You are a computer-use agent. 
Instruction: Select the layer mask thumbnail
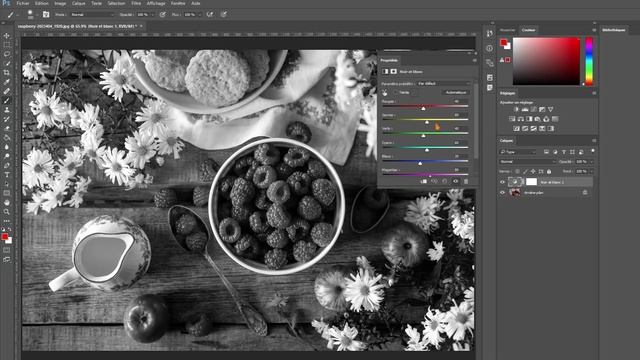pyautogui.click(x=531, y=182)
